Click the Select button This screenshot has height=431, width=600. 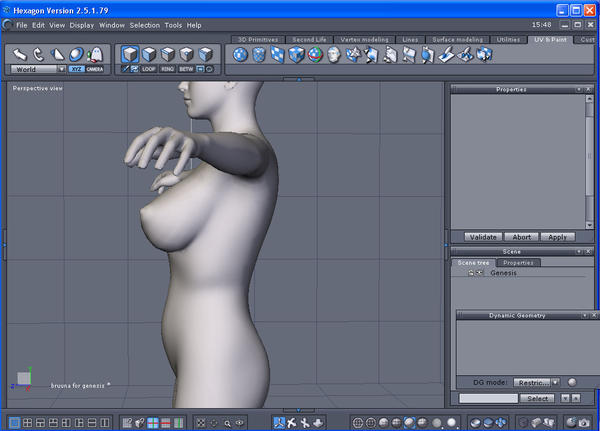click(538, 398)
